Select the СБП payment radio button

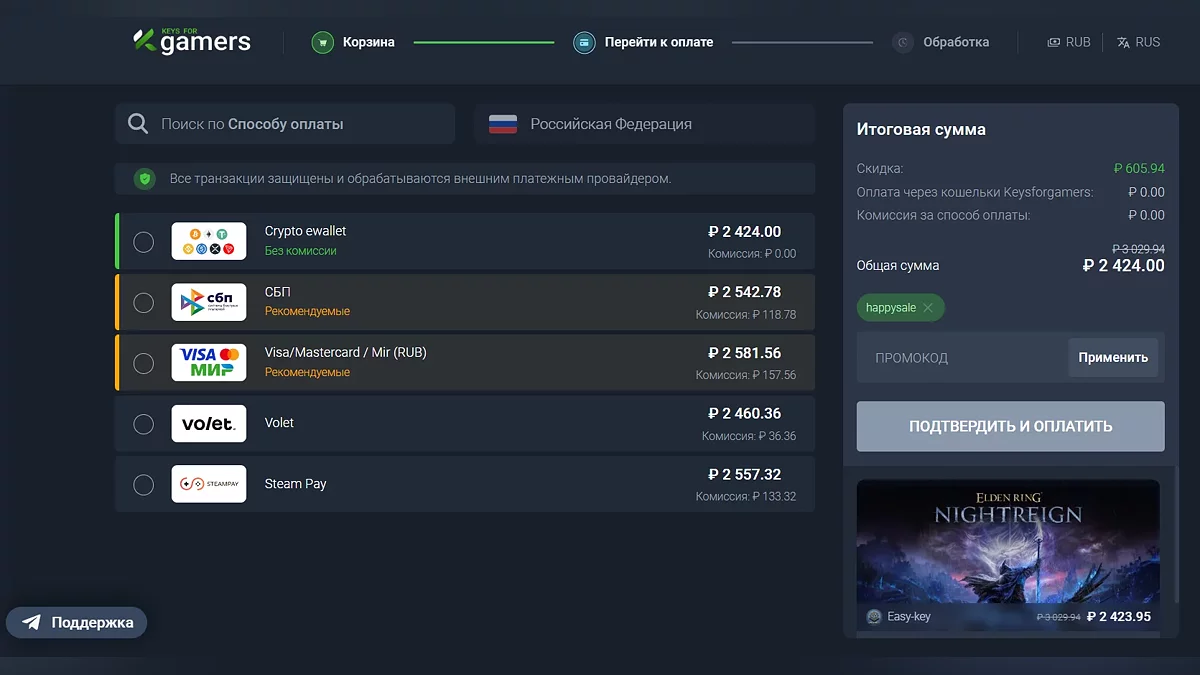click(144, 302)
